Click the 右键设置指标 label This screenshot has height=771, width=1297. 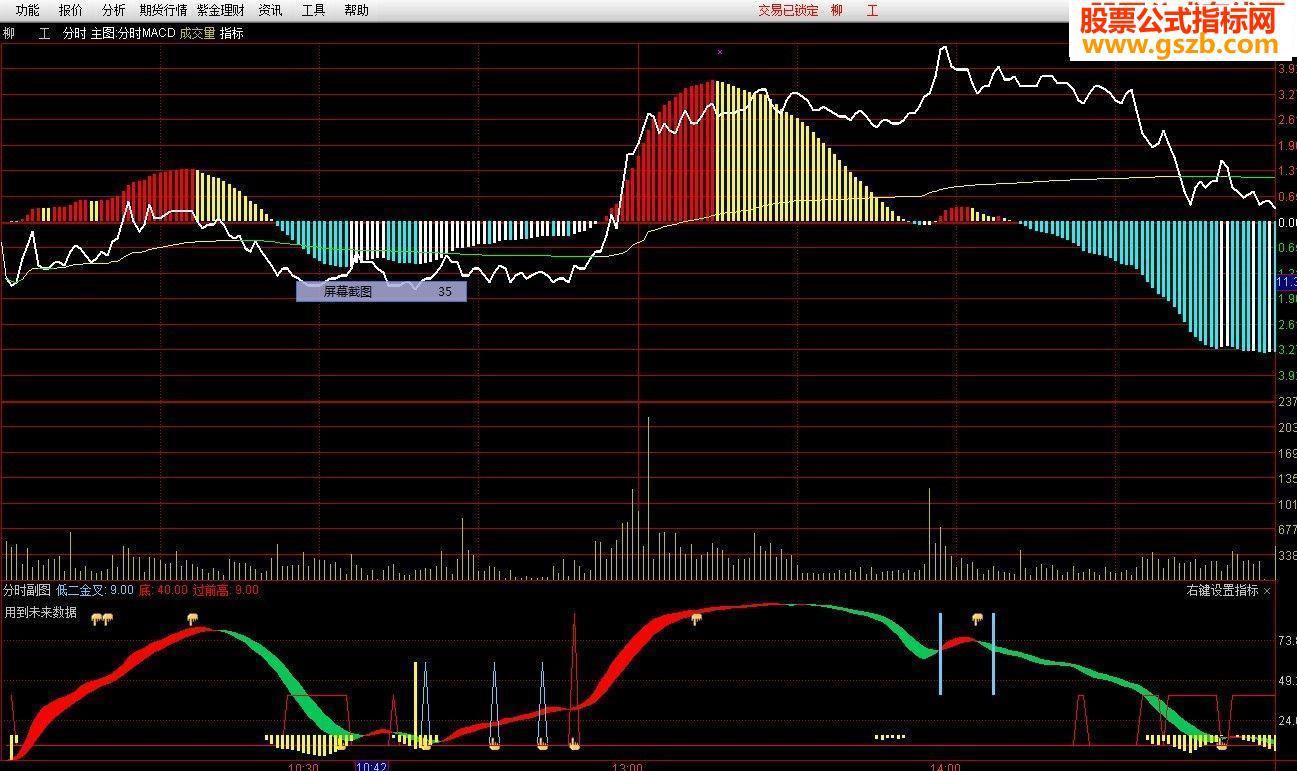tap(1222, 591)
